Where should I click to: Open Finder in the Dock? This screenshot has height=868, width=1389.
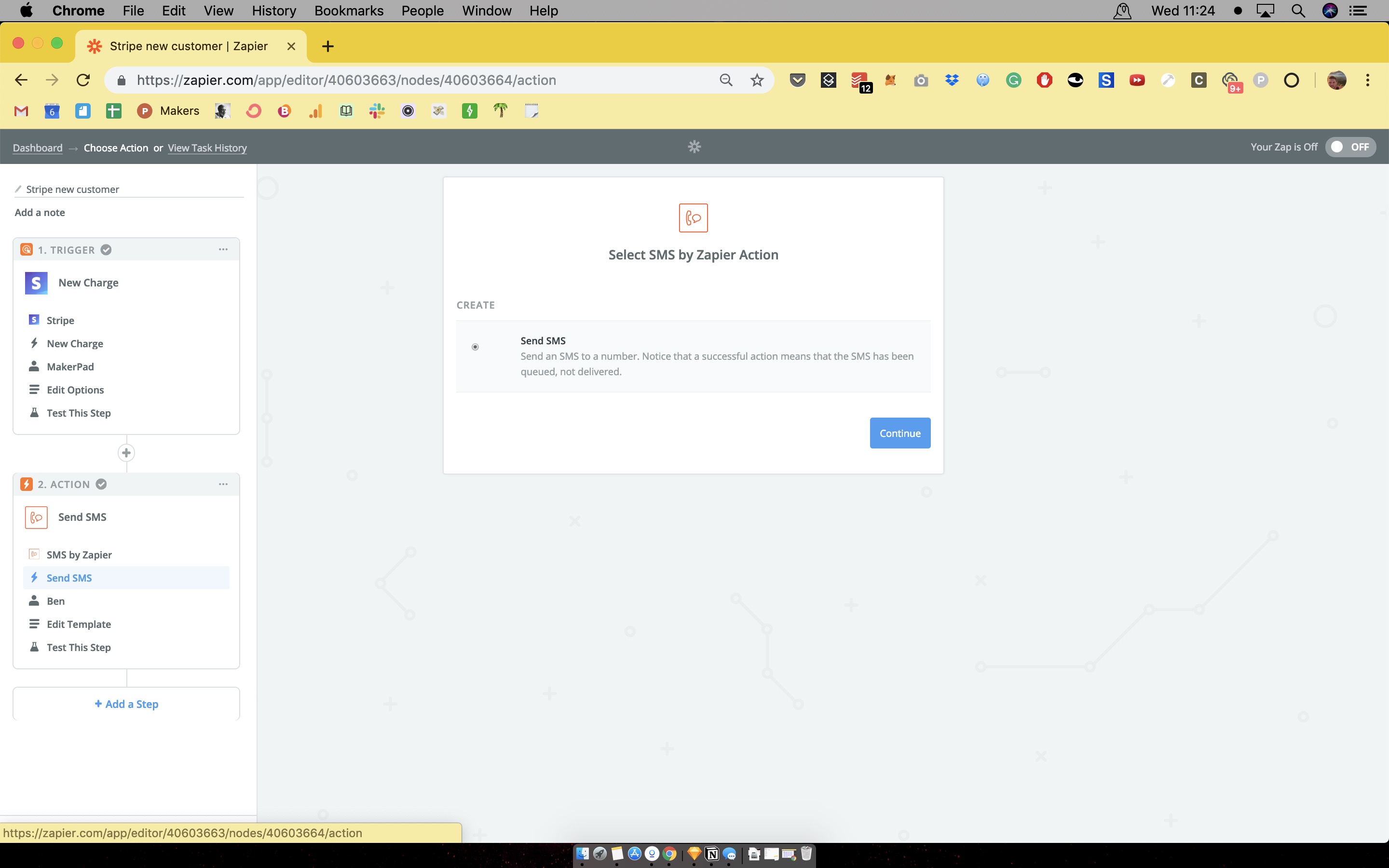tap(582, 854)
